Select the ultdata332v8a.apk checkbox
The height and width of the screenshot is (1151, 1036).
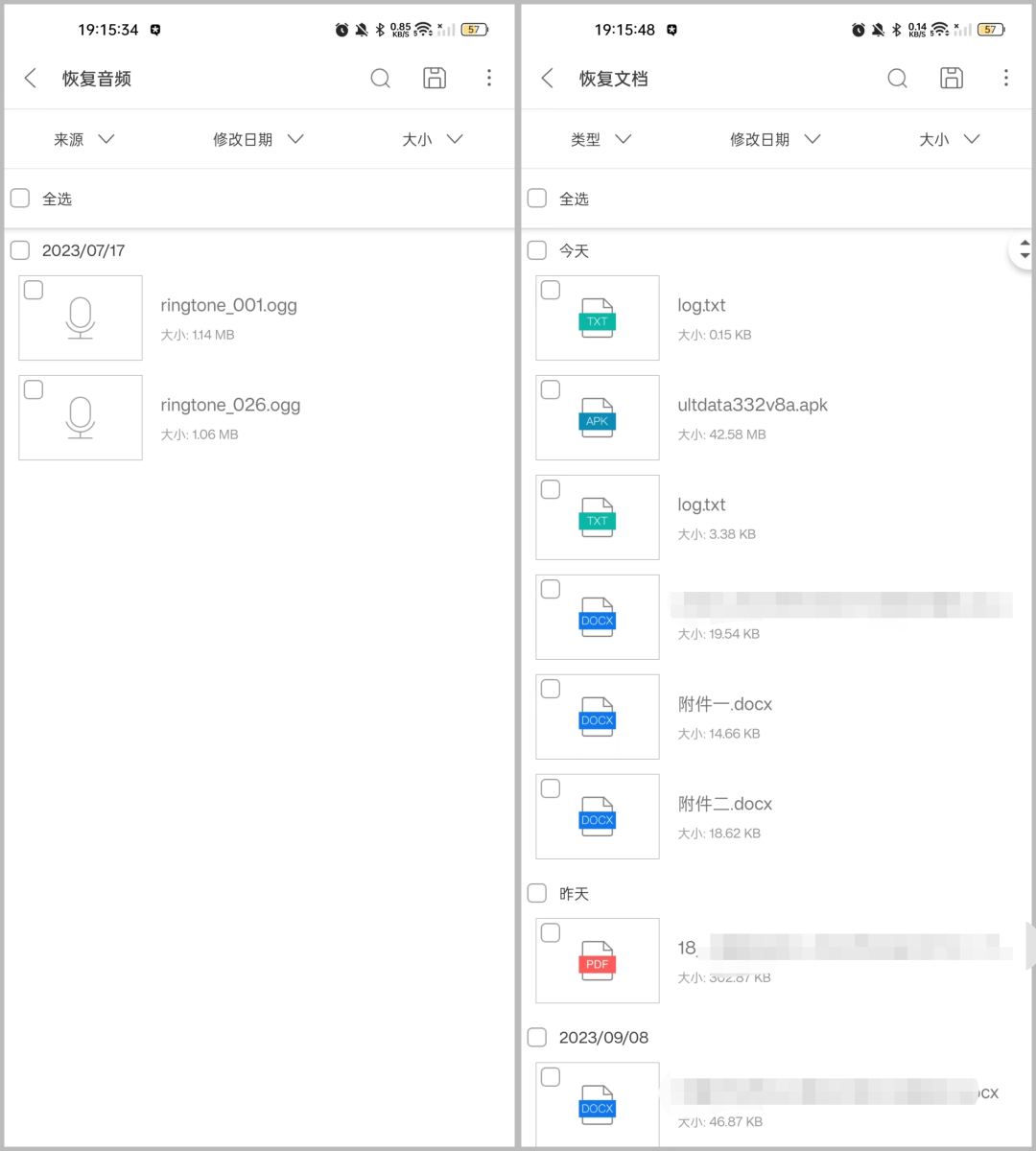tap(550, 389)
